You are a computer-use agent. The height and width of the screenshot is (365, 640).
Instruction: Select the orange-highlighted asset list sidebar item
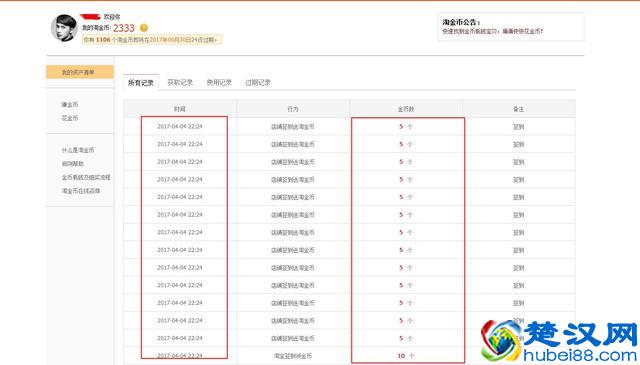click(x=80, y=72)
